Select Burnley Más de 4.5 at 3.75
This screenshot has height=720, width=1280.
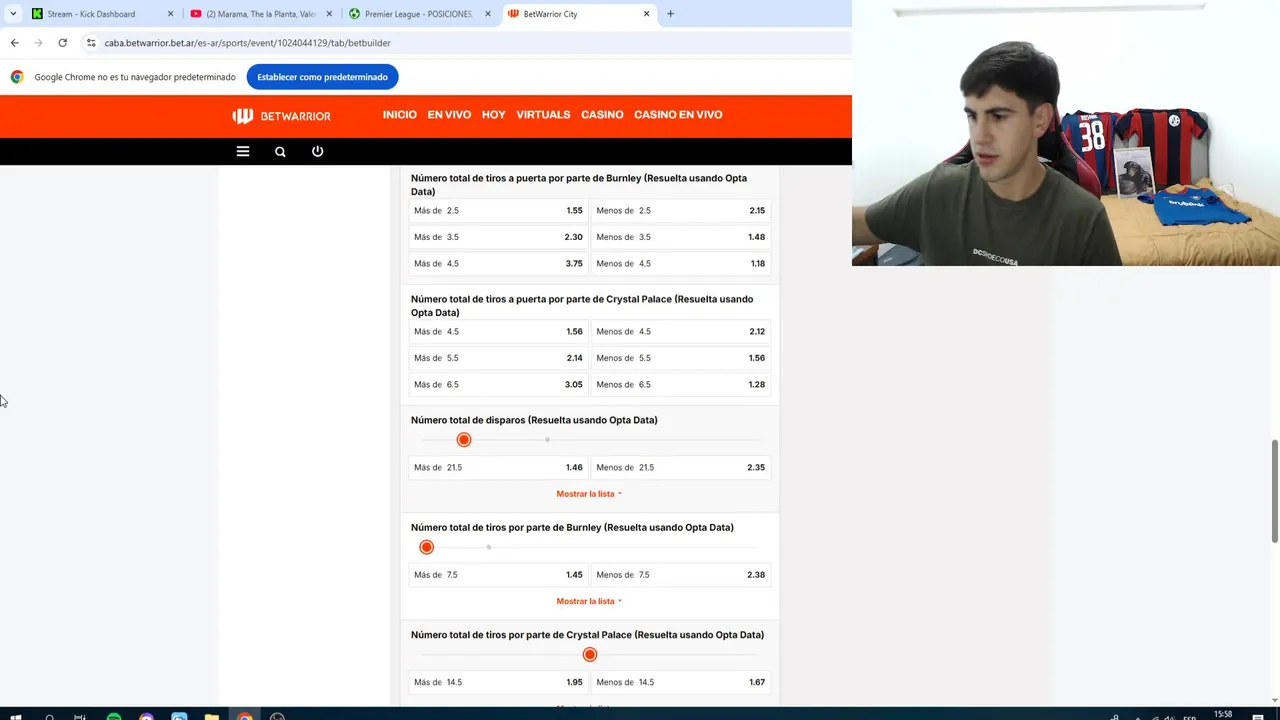[x=498, y=264]
